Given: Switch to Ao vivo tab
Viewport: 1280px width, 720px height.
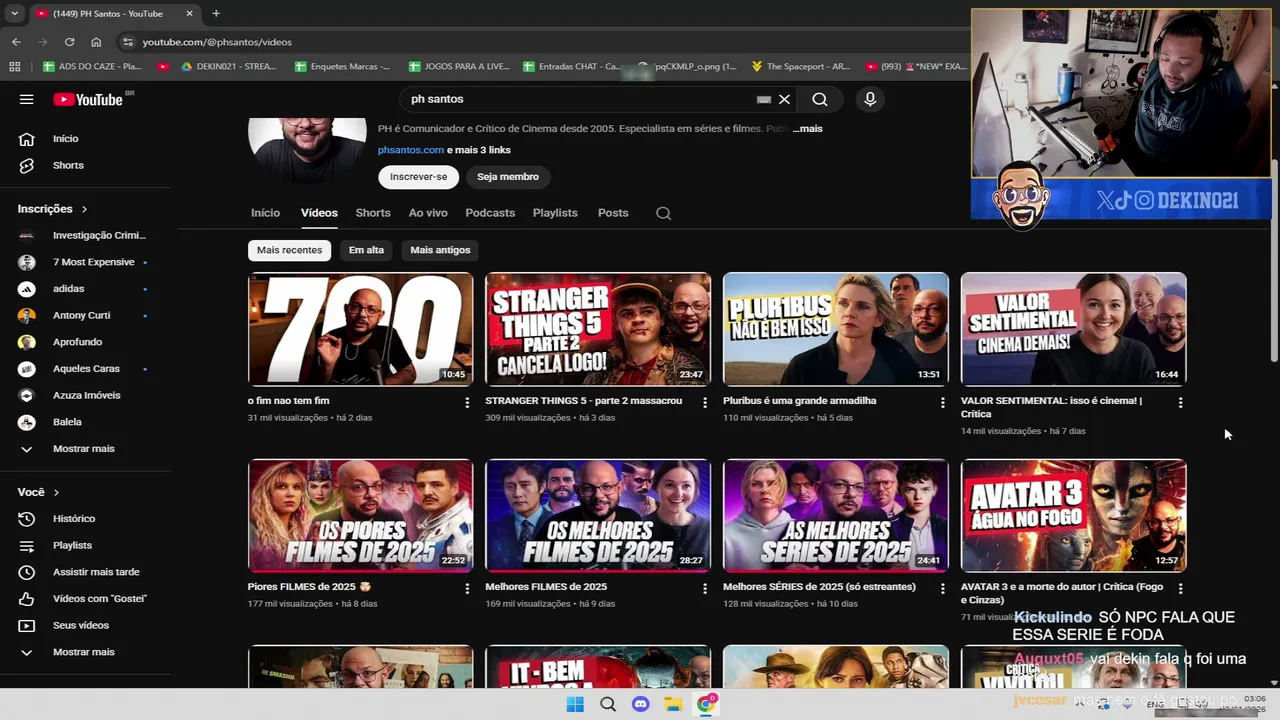Looking at the screenshot, I should 428,213.
